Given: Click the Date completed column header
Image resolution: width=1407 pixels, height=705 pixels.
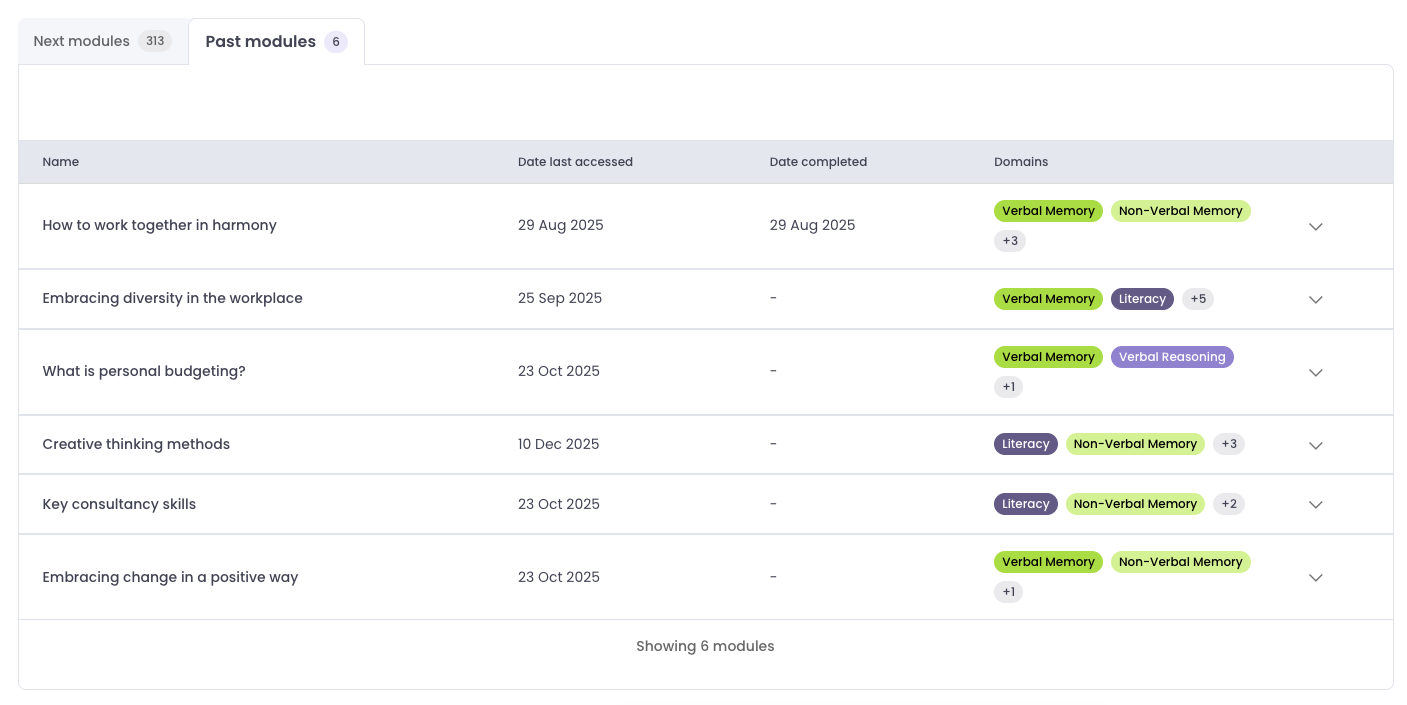Looking at the screenshot, I should (818, 162).
